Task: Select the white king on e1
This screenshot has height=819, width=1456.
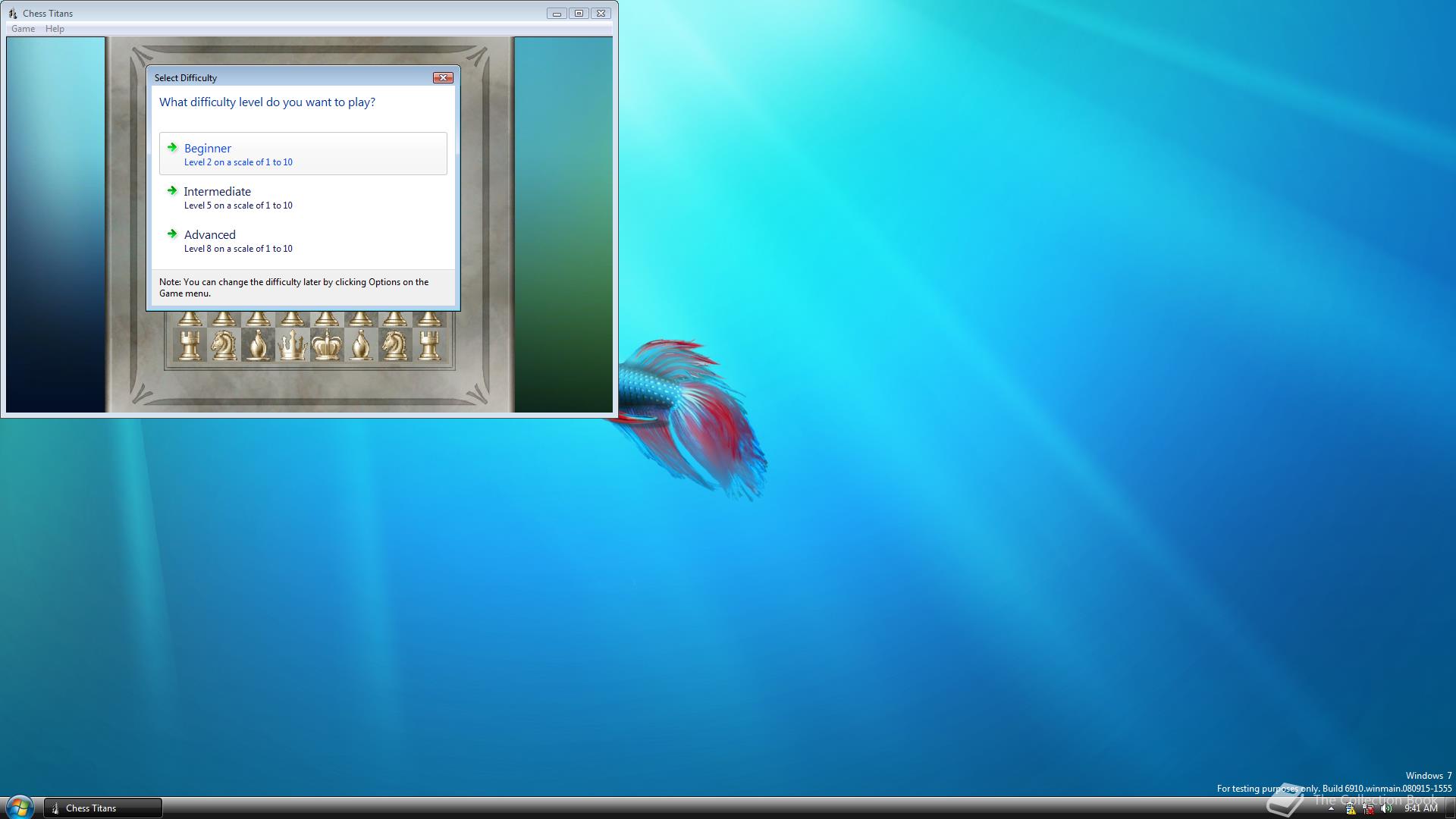Action: coord(327,345)
